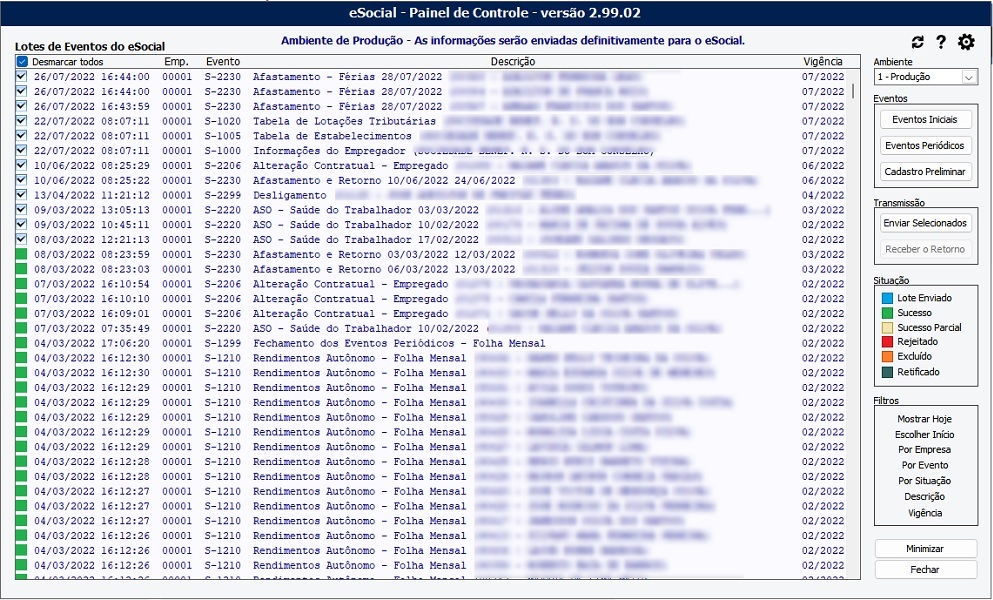The image size is (993, 600).
Task: Select the Por Situação filter
Action: tap(924, 481)
